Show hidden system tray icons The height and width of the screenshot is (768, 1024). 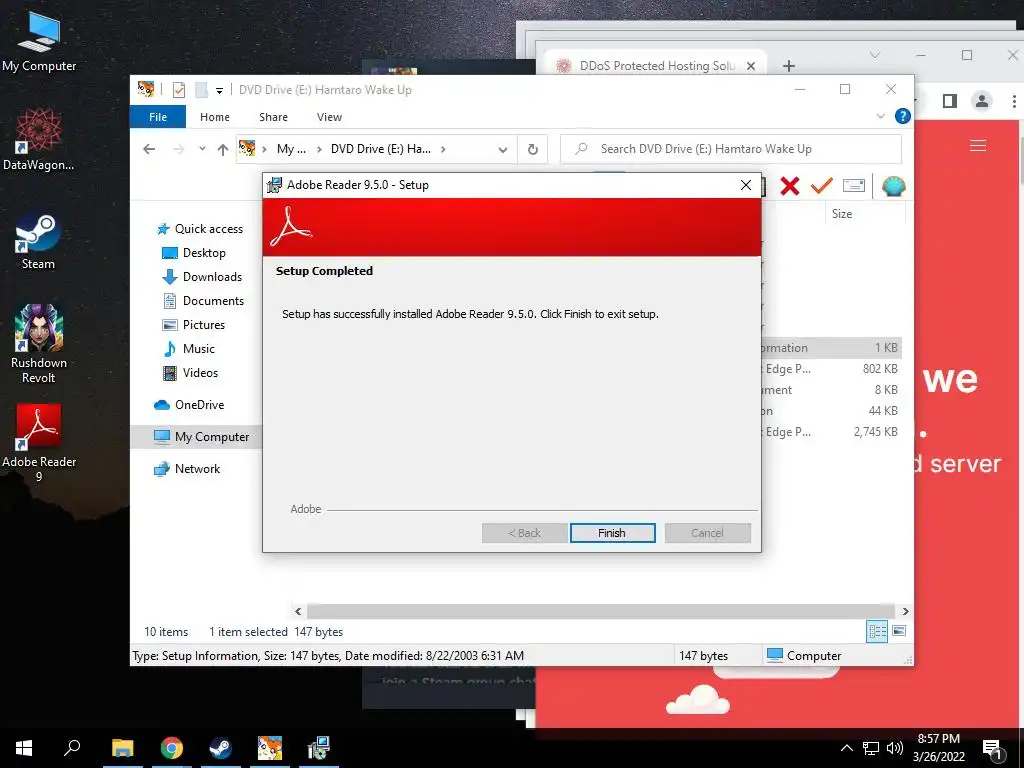point(846,748)
